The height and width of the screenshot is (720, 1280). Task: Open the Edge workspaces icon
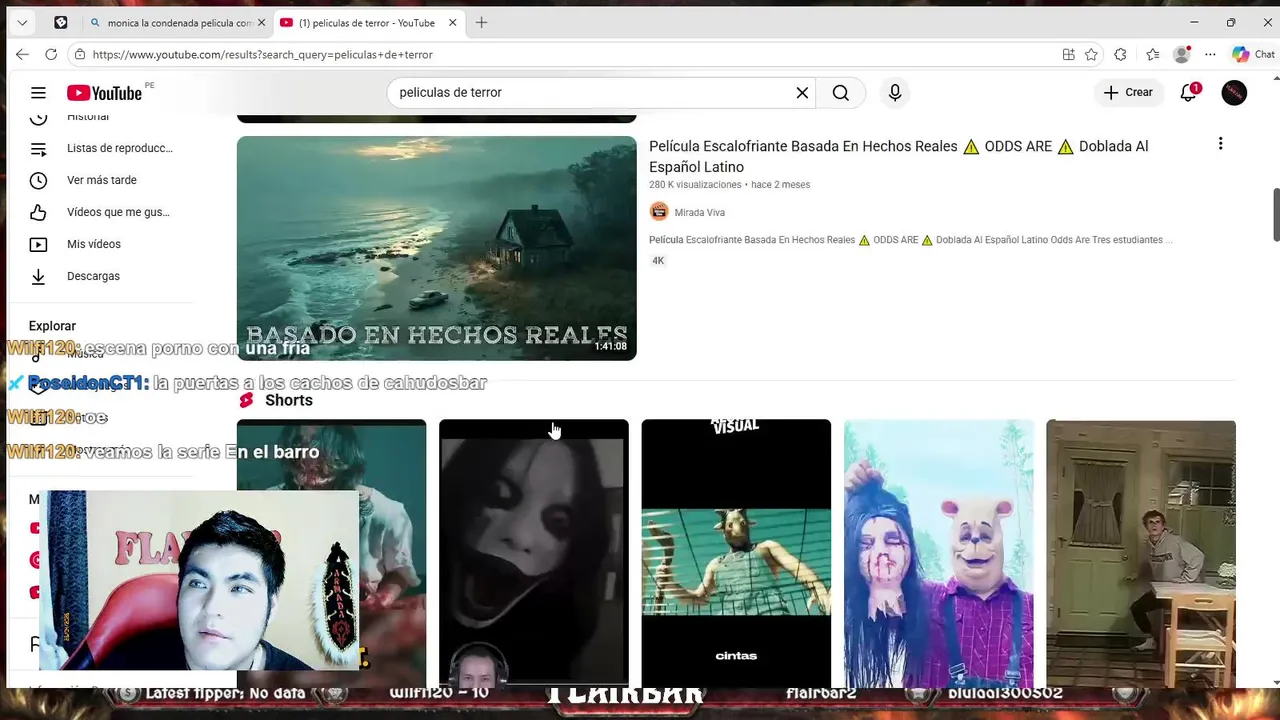pos(61,22)
